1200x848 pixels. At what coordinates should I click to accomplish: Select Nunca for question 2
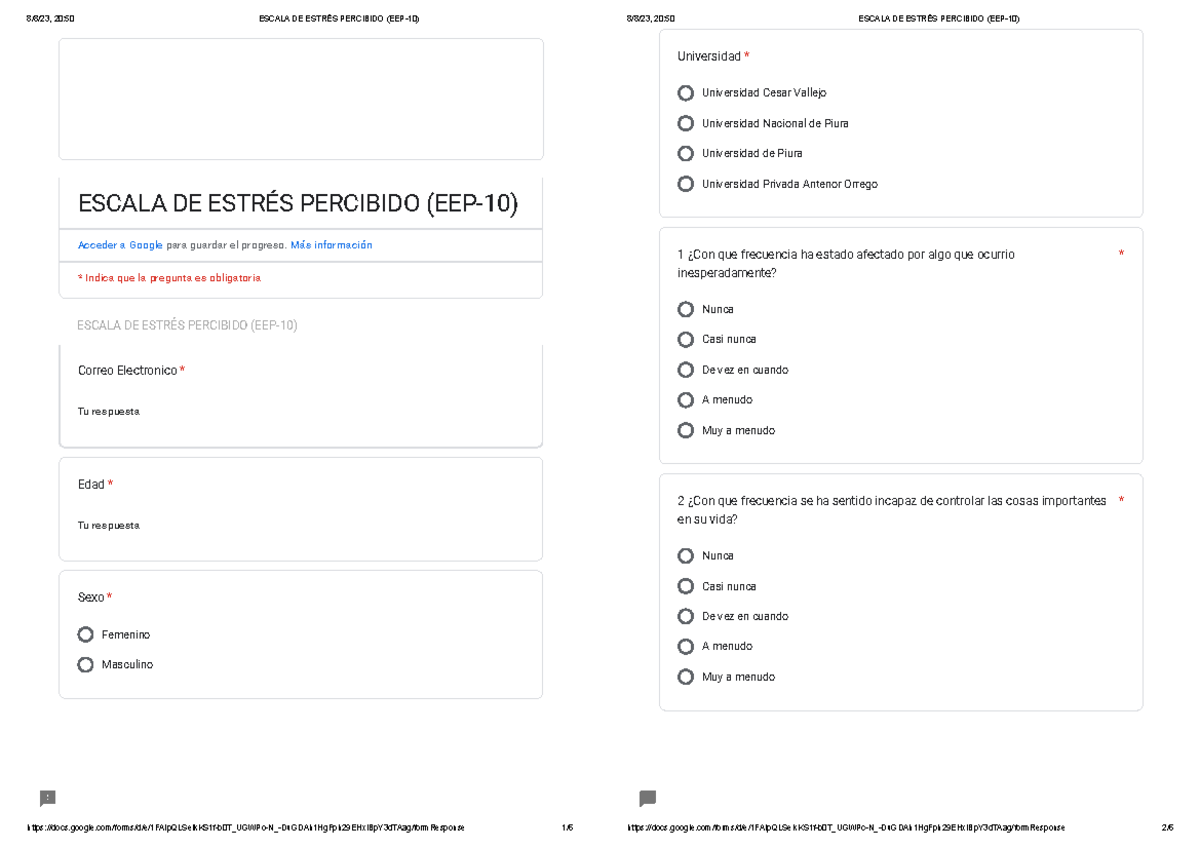685,556
